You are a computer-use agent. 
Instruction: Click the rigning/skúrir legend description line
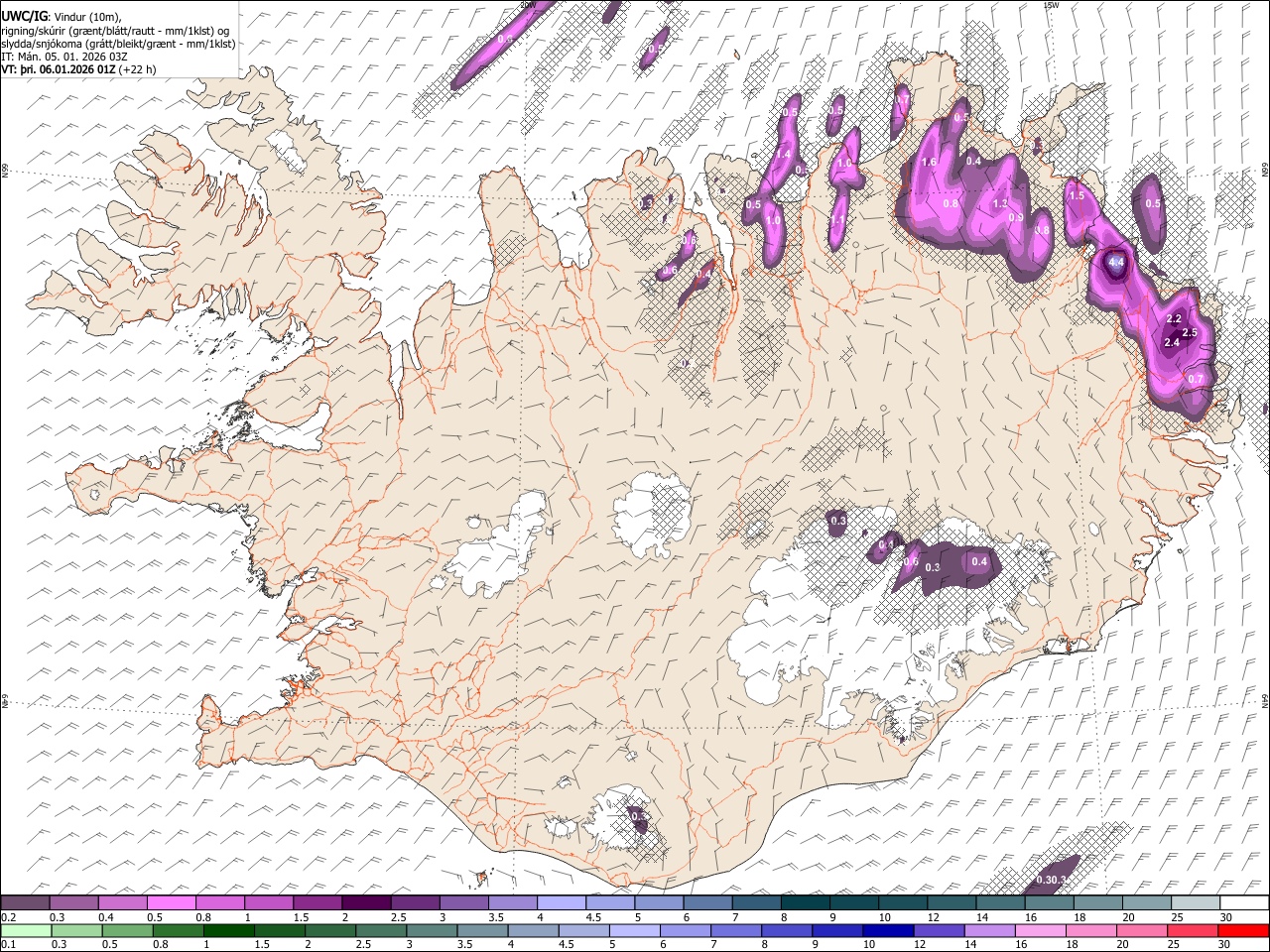tap(115, 31)
